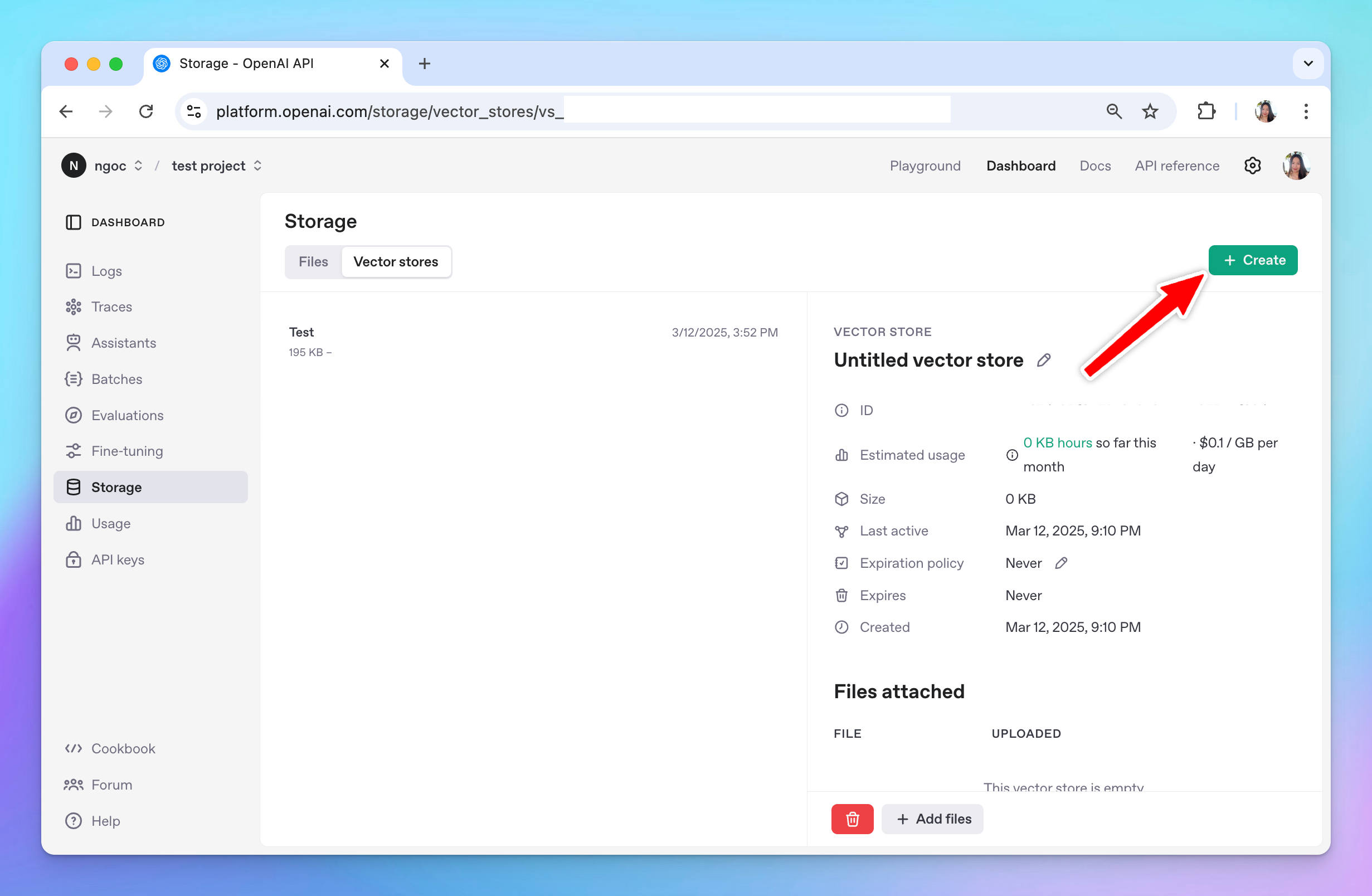Bookmark this page with the star icon
The width and height of the screenshot is (1372, 896).
pos(1150,111)
